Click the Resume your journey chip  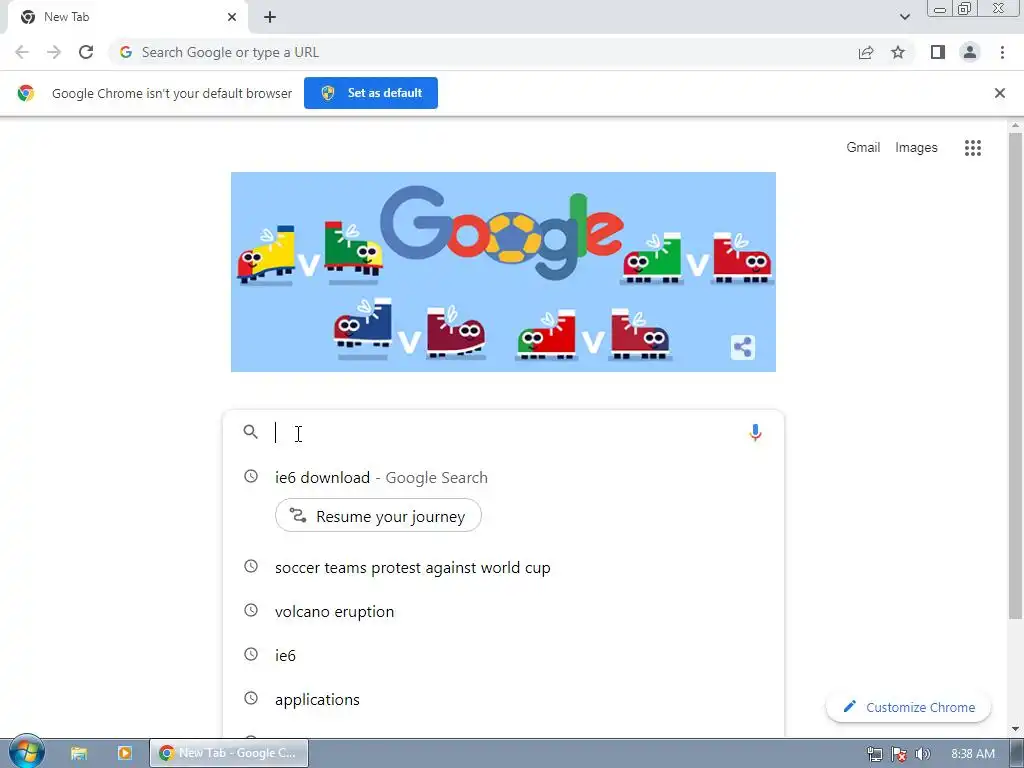coord(378,516)
